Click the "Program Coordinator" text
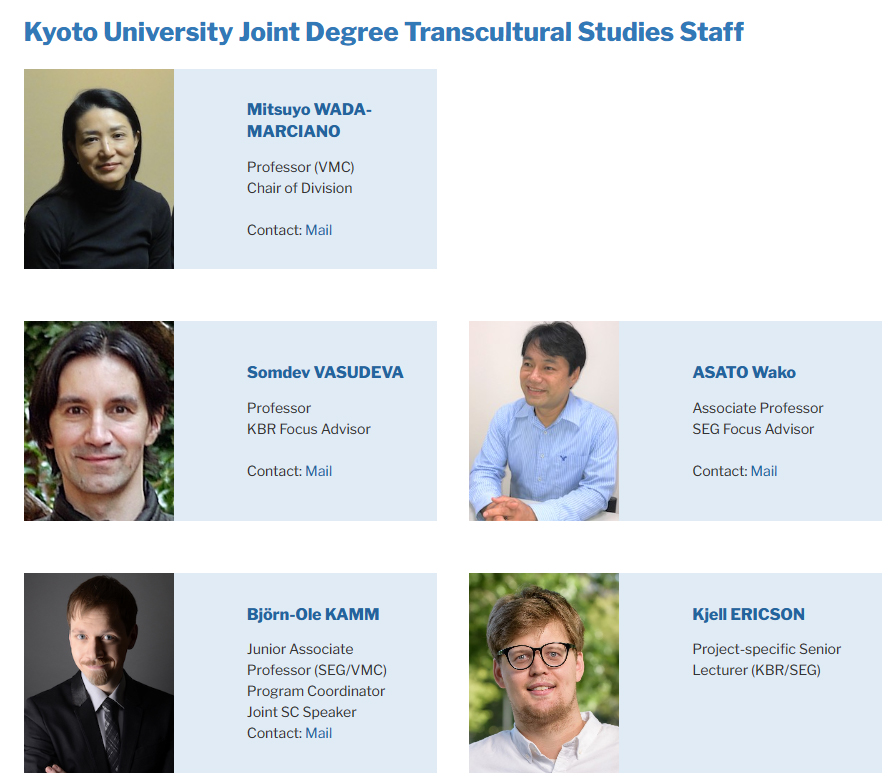The width and height of the screenshot is (895, 778). 315,691
